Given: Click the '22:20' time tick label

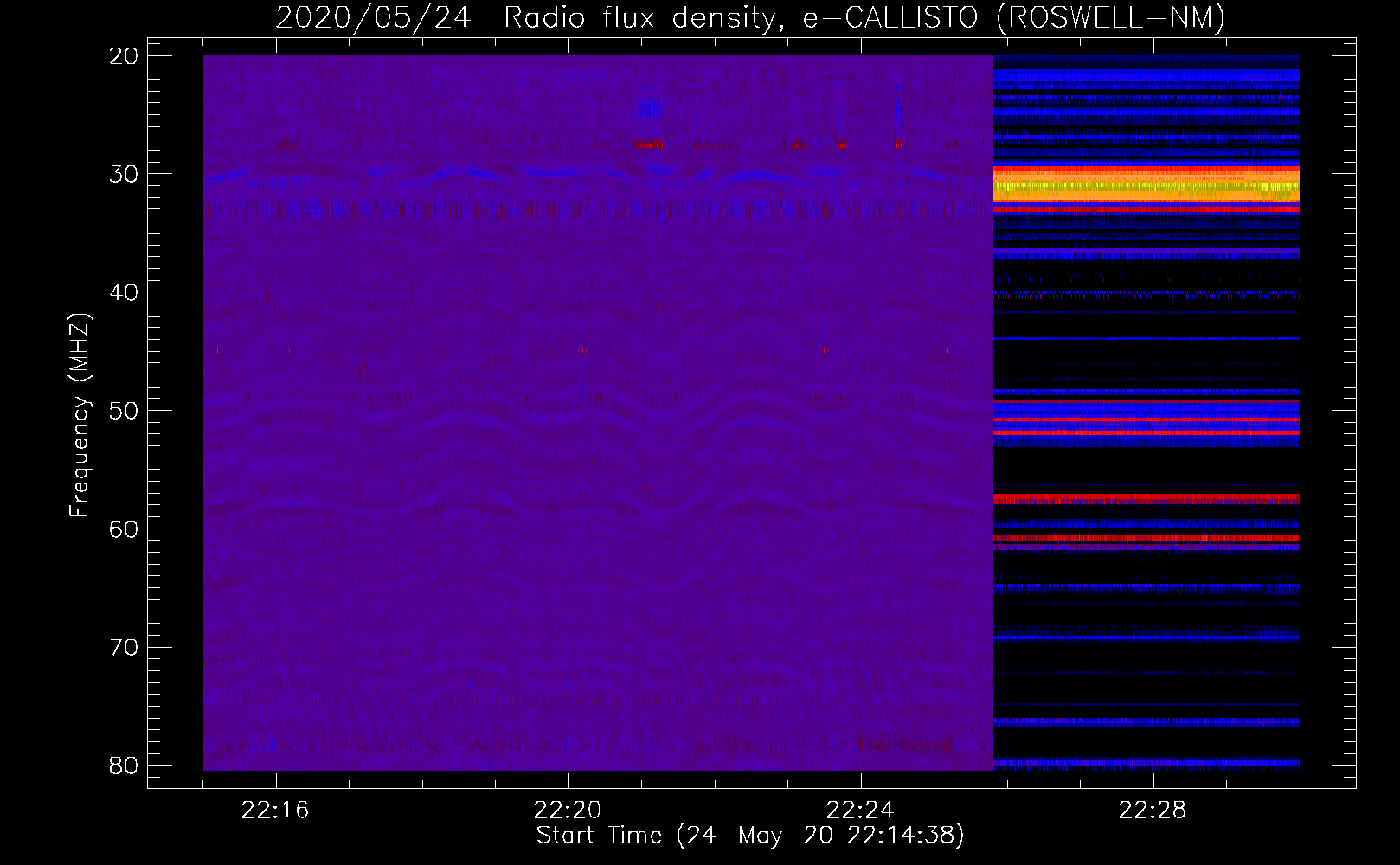Looking at the screenshot, I should click(x=568, y=811).
